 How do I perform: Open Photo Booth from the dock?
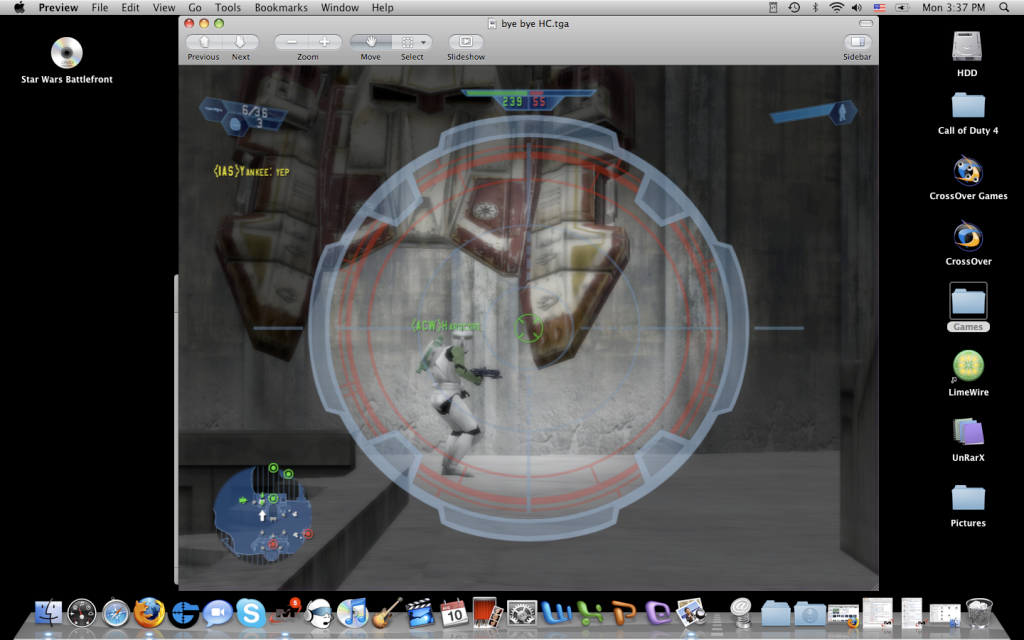[487, 613]
